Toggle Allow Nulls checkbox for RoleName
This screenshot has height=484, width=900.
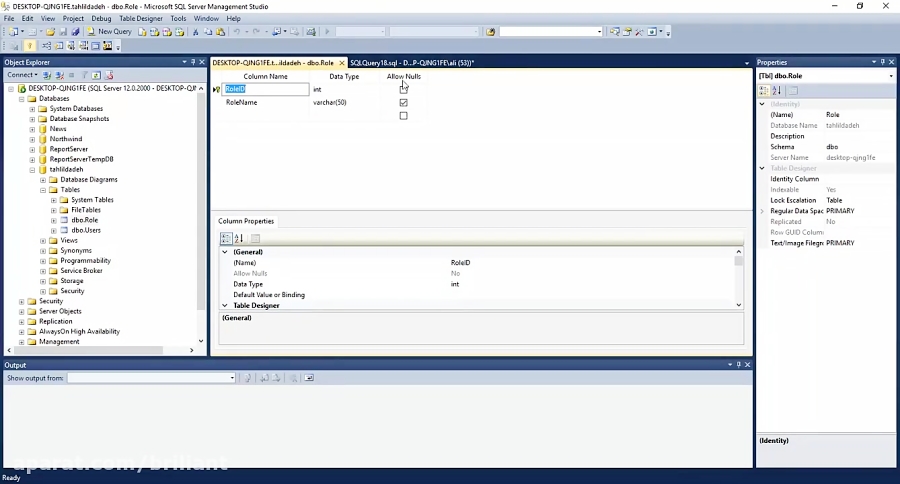pos(404,102)
